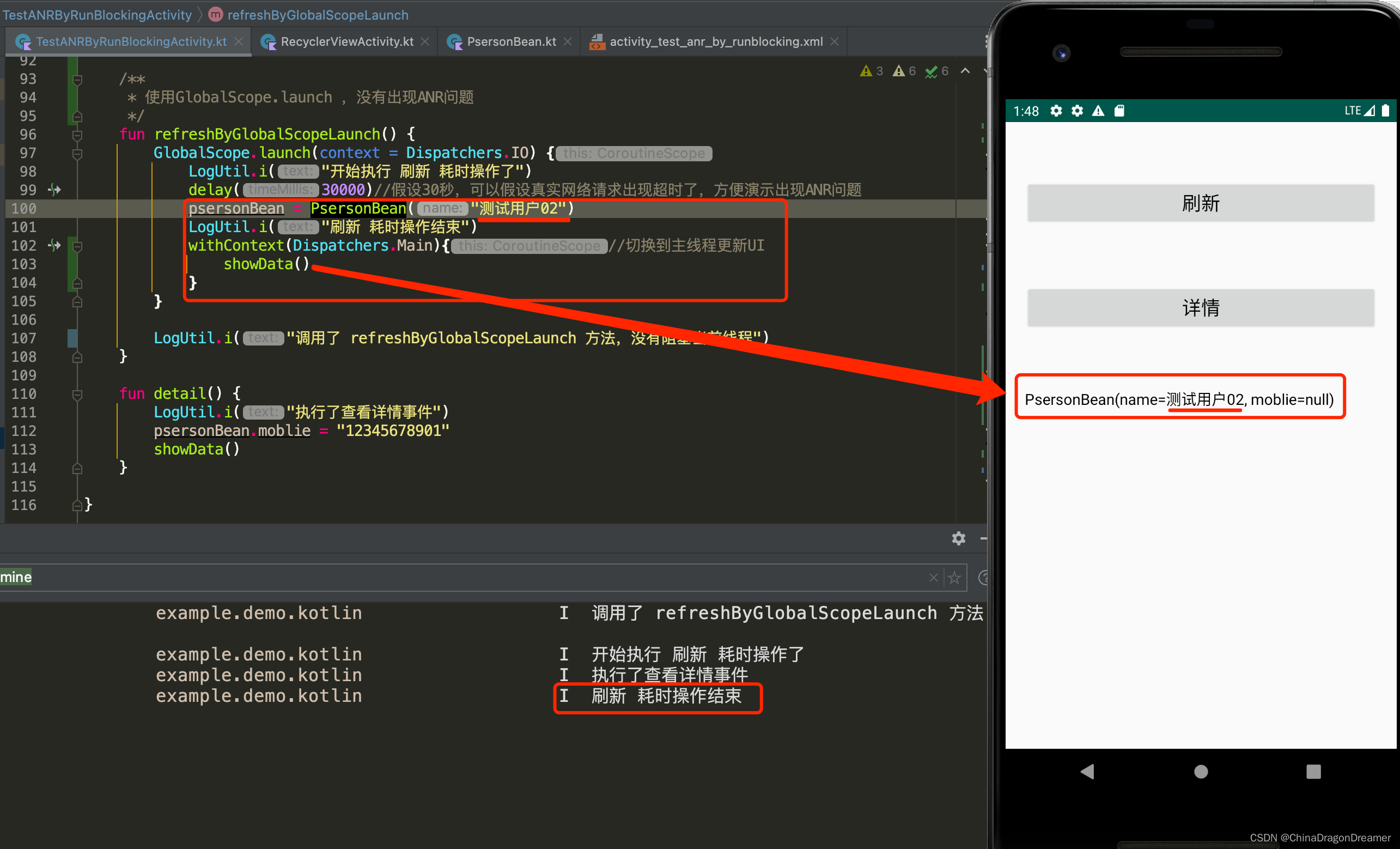Image resolution: width=1400 pixels, height=849 pixels.
Task: Click the weak warnings count 6 indicator
Action: (904, 71)
